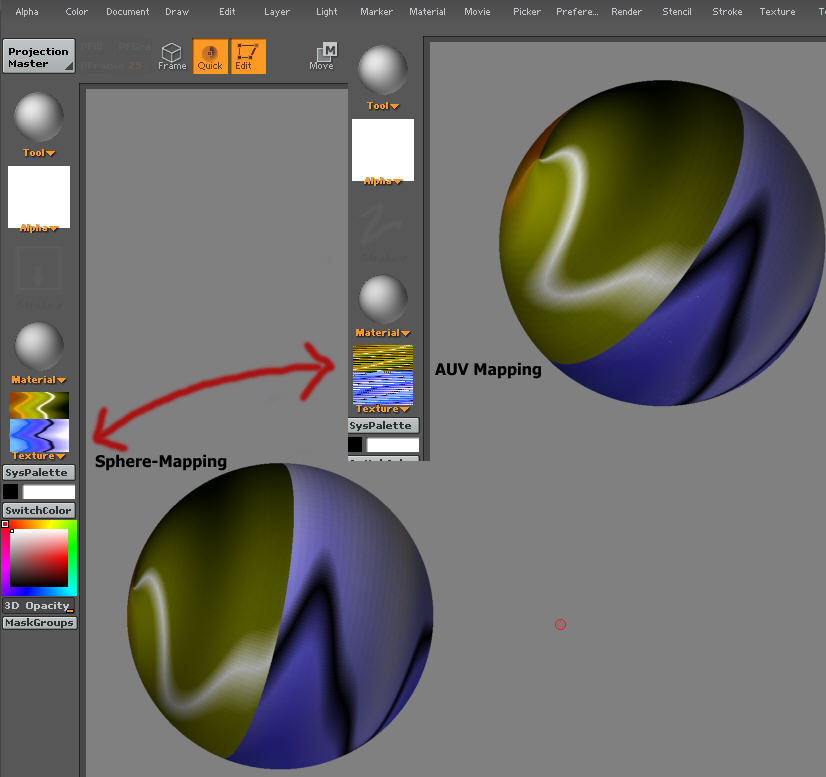826x777 pixels.
Task: Select the right panel Tool sphere
Action: click(x=383, y=70)
